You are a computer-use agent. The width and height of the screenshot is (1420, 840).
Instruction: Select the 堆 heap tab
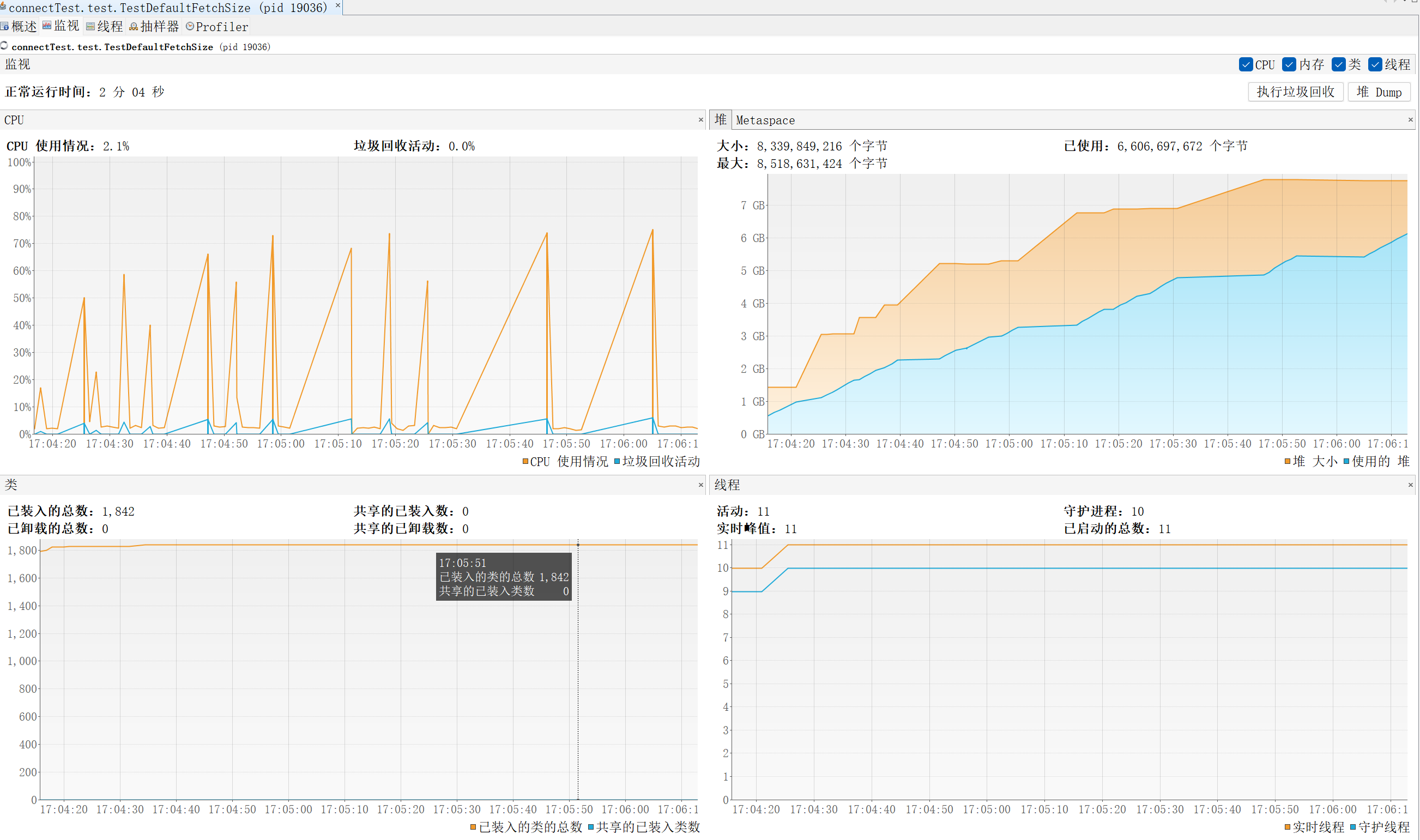tap(720, 119)
